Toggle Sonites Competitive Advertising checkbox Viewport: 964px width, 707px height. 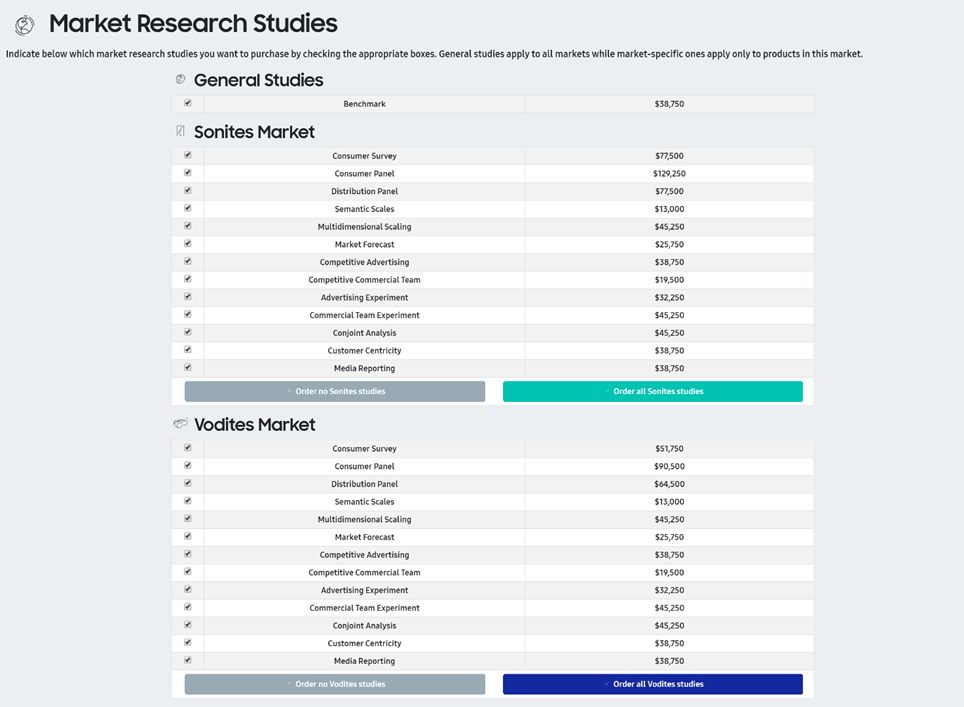click(188, 261)
